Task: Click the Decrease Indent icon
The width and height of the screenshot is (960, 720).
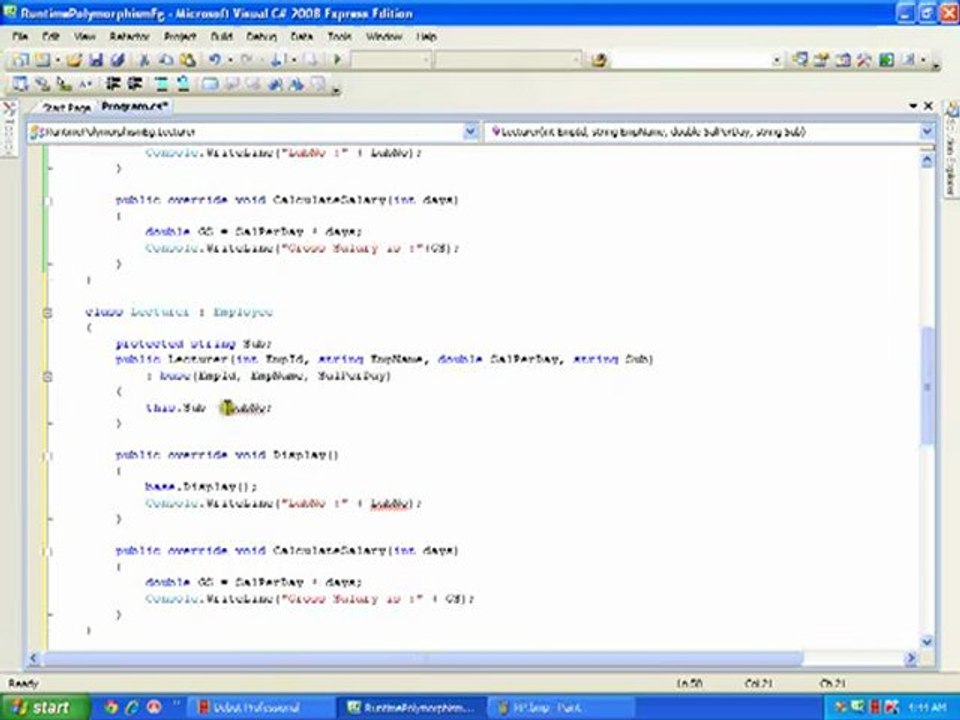Action: (113, 84)
